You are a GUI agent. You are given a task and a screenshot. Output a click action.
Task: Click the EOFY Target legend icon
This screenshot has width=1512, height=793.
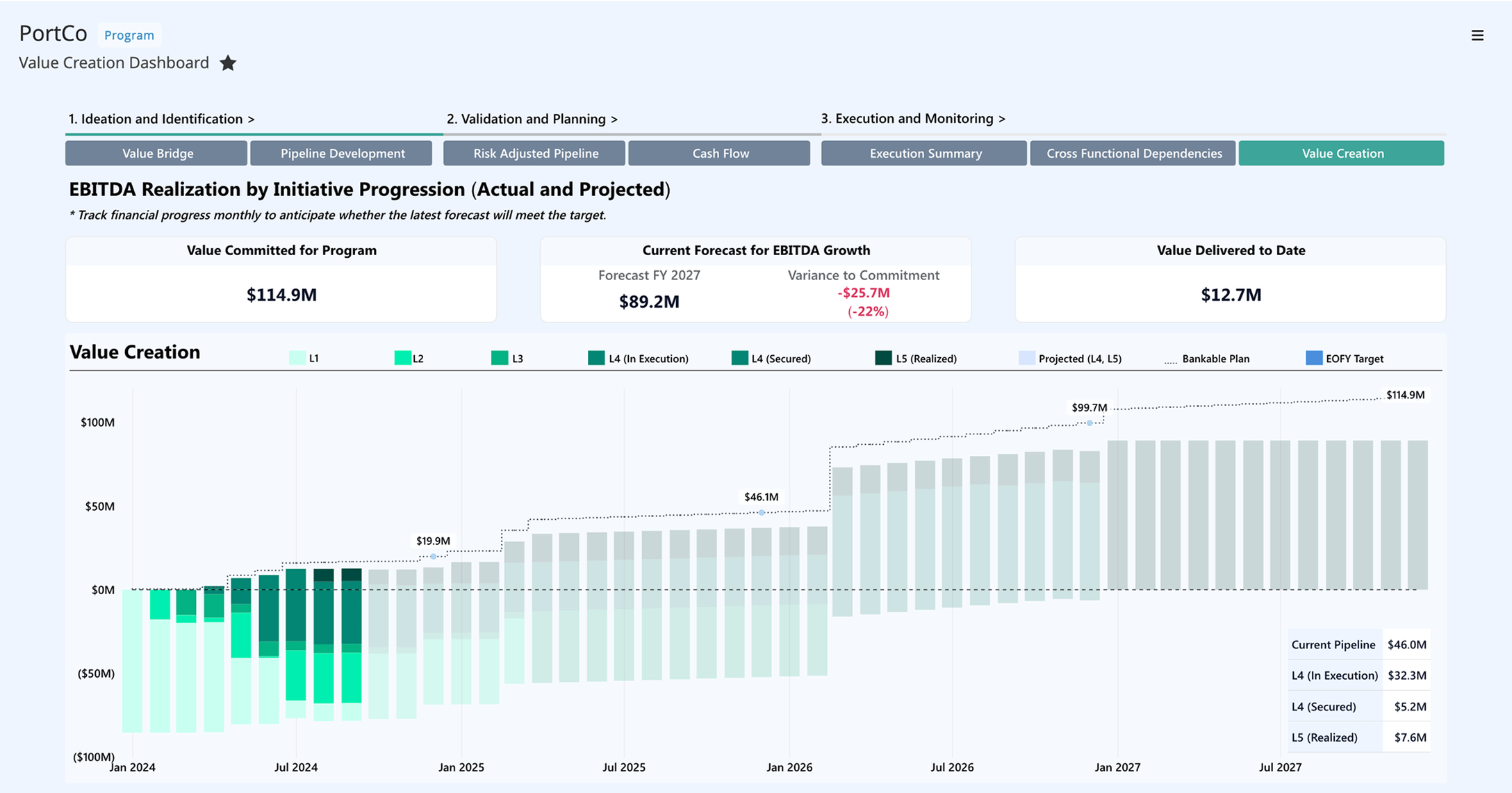click(1314, 358)
